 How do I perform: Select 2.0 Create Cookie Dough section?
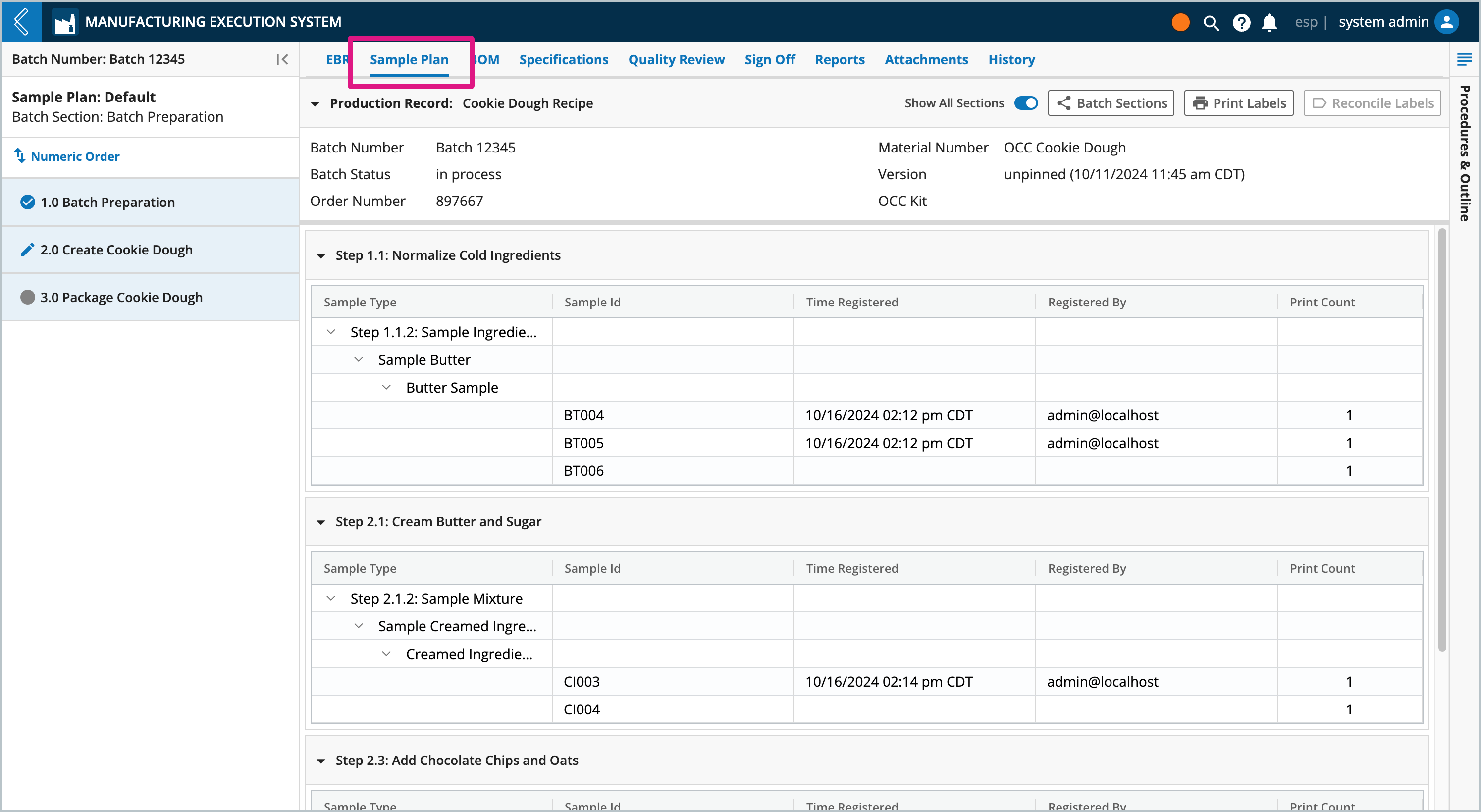click(151, 250)
